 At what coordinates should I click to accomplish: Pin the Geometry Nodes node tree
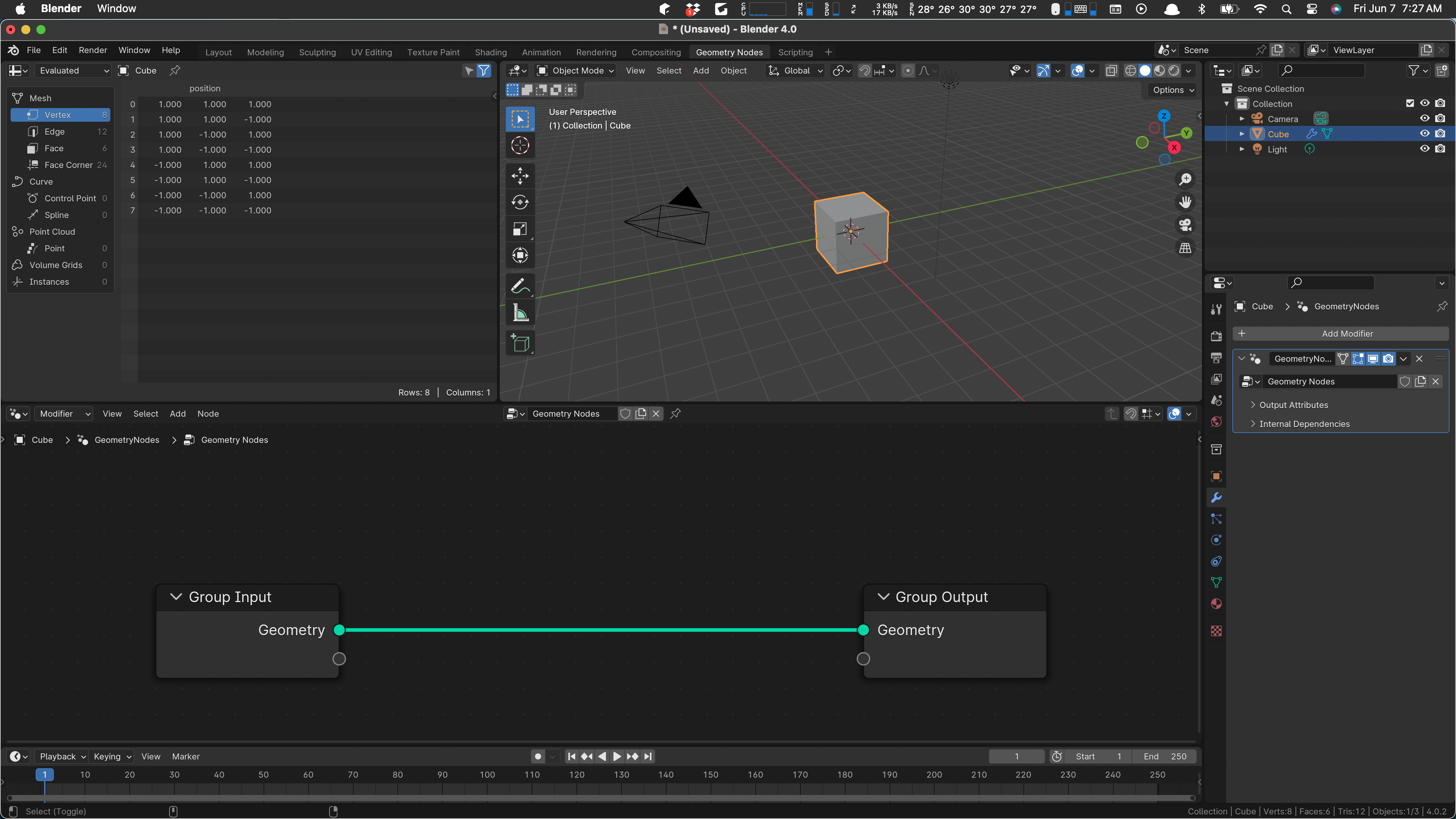click(675, 414)
